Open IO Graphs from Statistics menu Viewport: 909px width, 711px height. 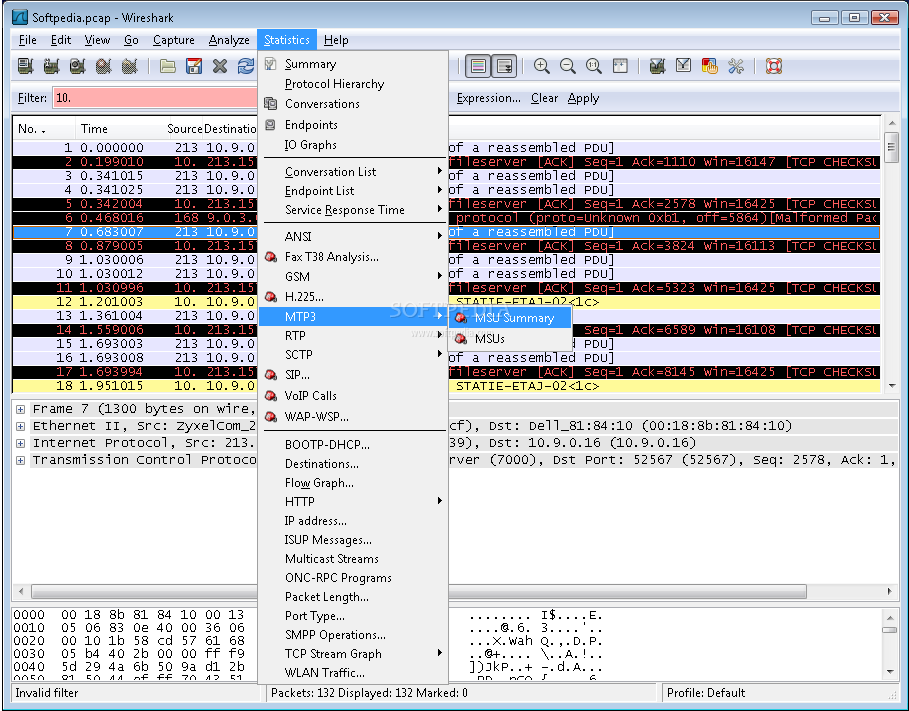(x=352, y=145)
